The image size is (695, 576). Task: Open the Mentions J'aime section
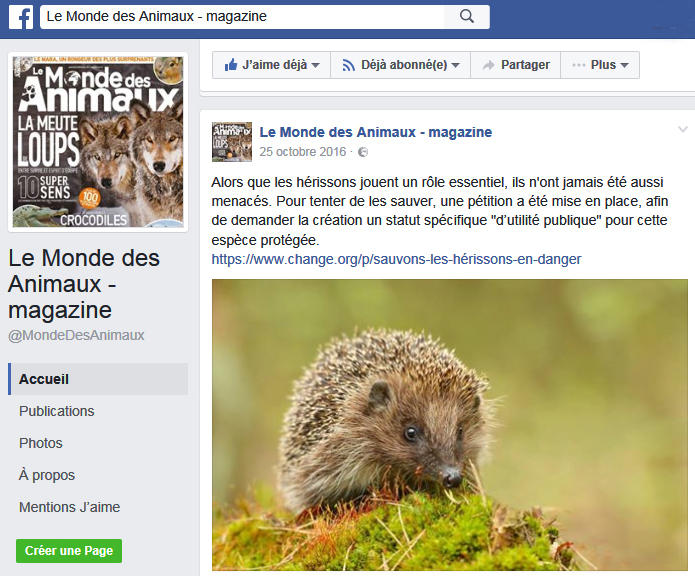point(70,507)
